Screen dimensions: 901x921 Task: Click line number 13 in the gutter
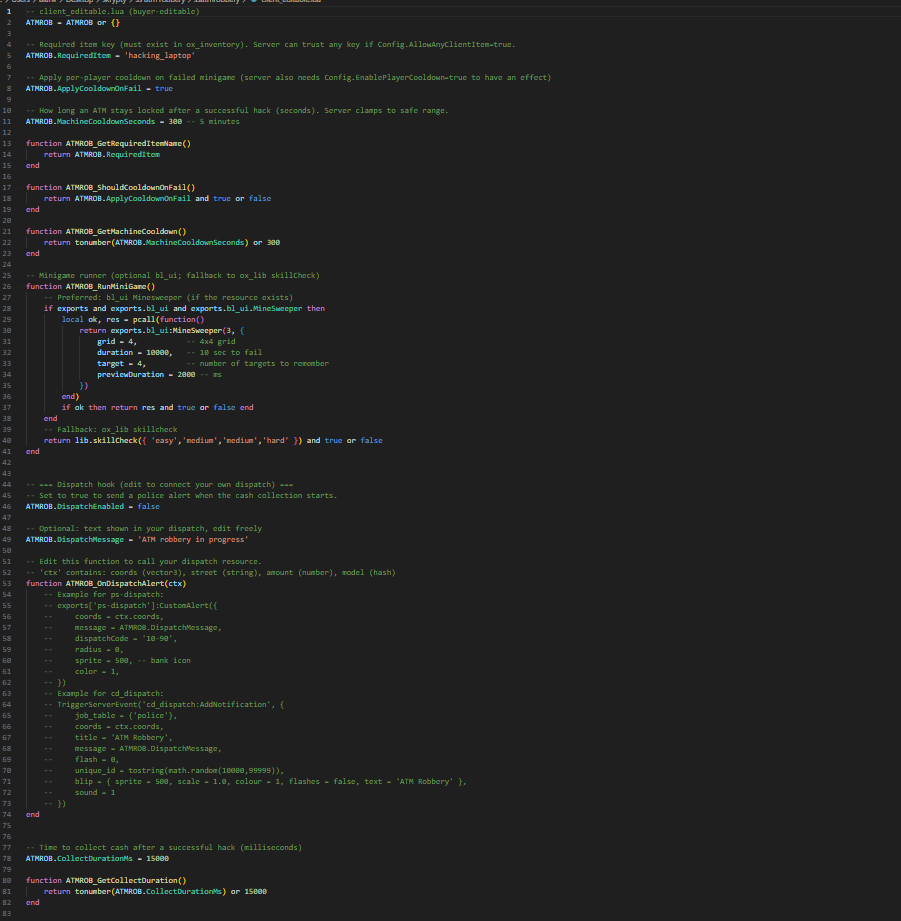pyautogui.click(x=6, y=143)
